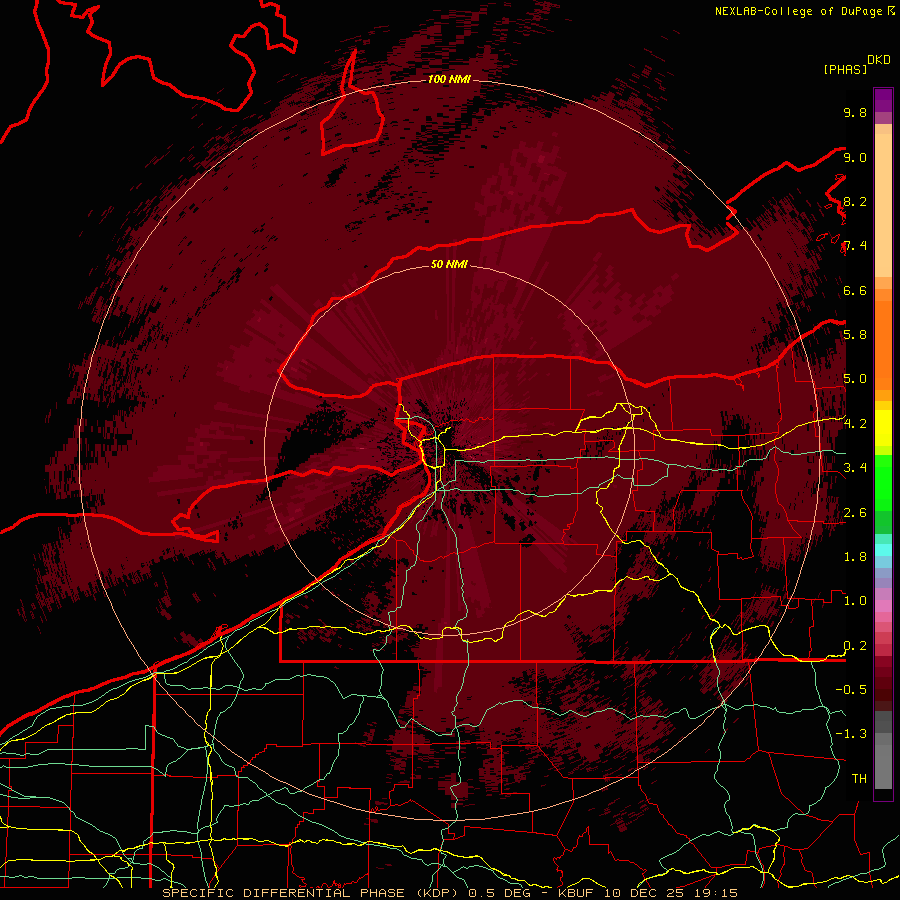900x900 pixels.
Task: Click the 5.0 legend value
Action: point(855,379)
